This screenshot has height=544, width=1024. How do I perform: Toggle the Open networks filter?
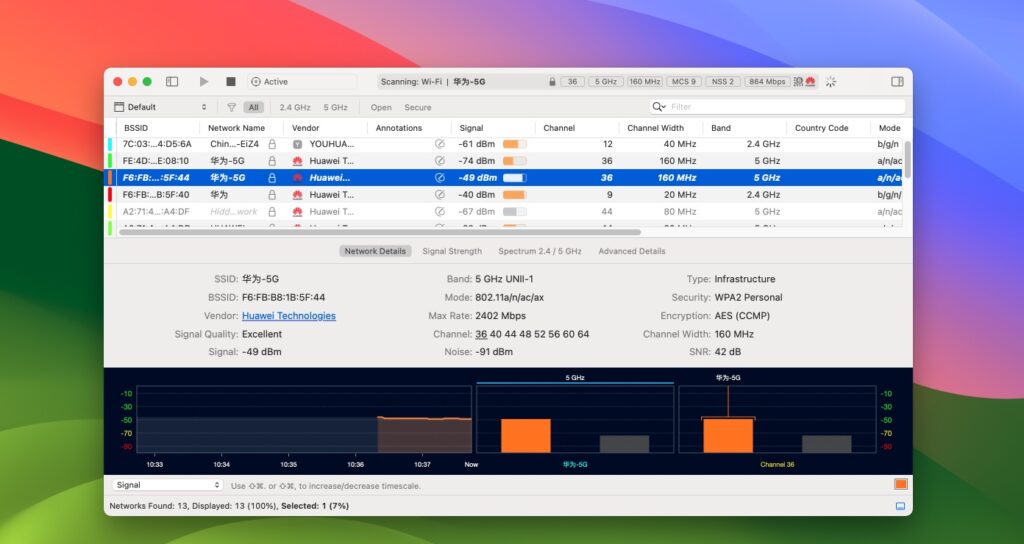pyautogui.click(x=381, y=107)
